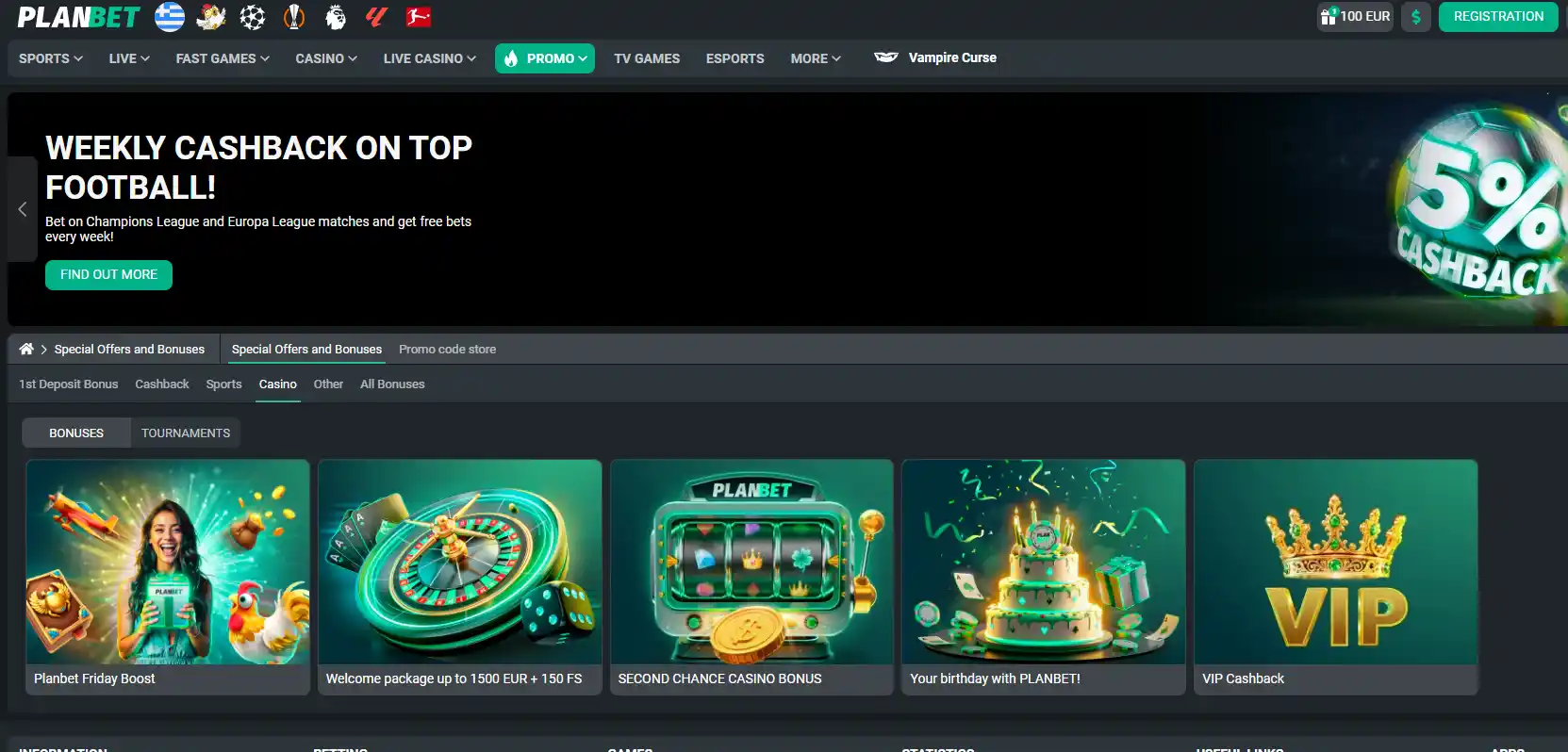Claim the 100 EUR gift bonus
The height and width of the screenshot is (752, 1568).
click(1355, 17)
